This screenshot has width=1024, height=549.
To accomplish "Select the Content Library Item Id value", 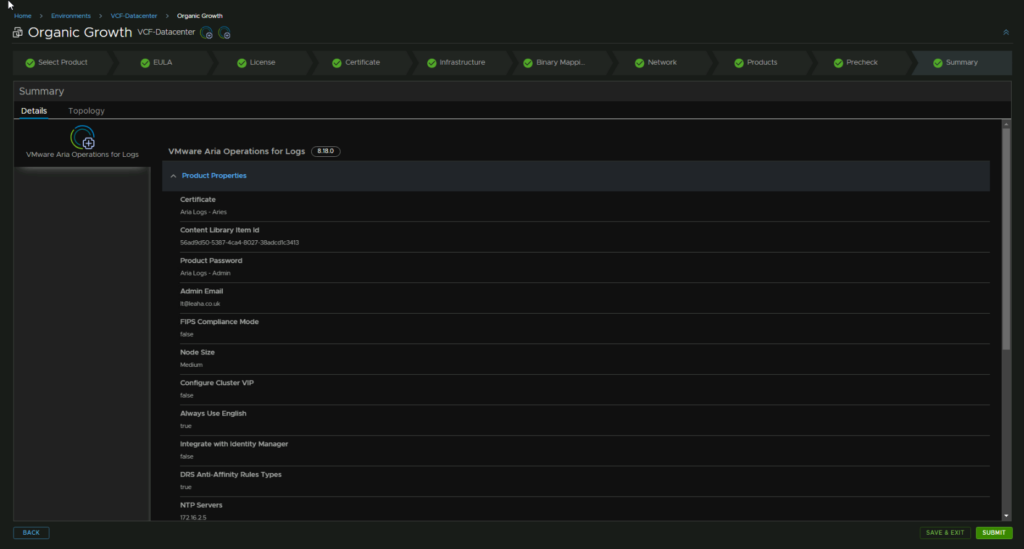I will point(239,243).
